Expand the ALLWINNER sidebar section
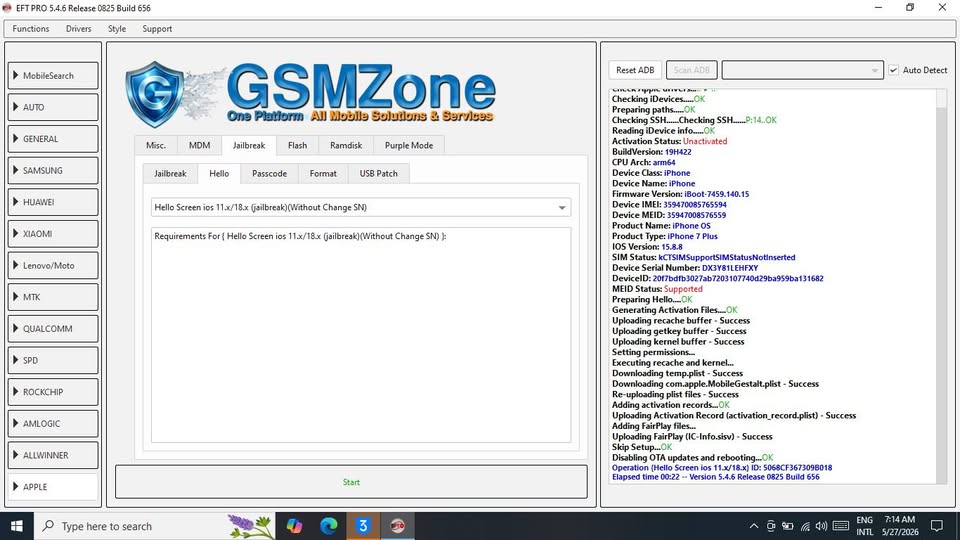 [53, 456]
